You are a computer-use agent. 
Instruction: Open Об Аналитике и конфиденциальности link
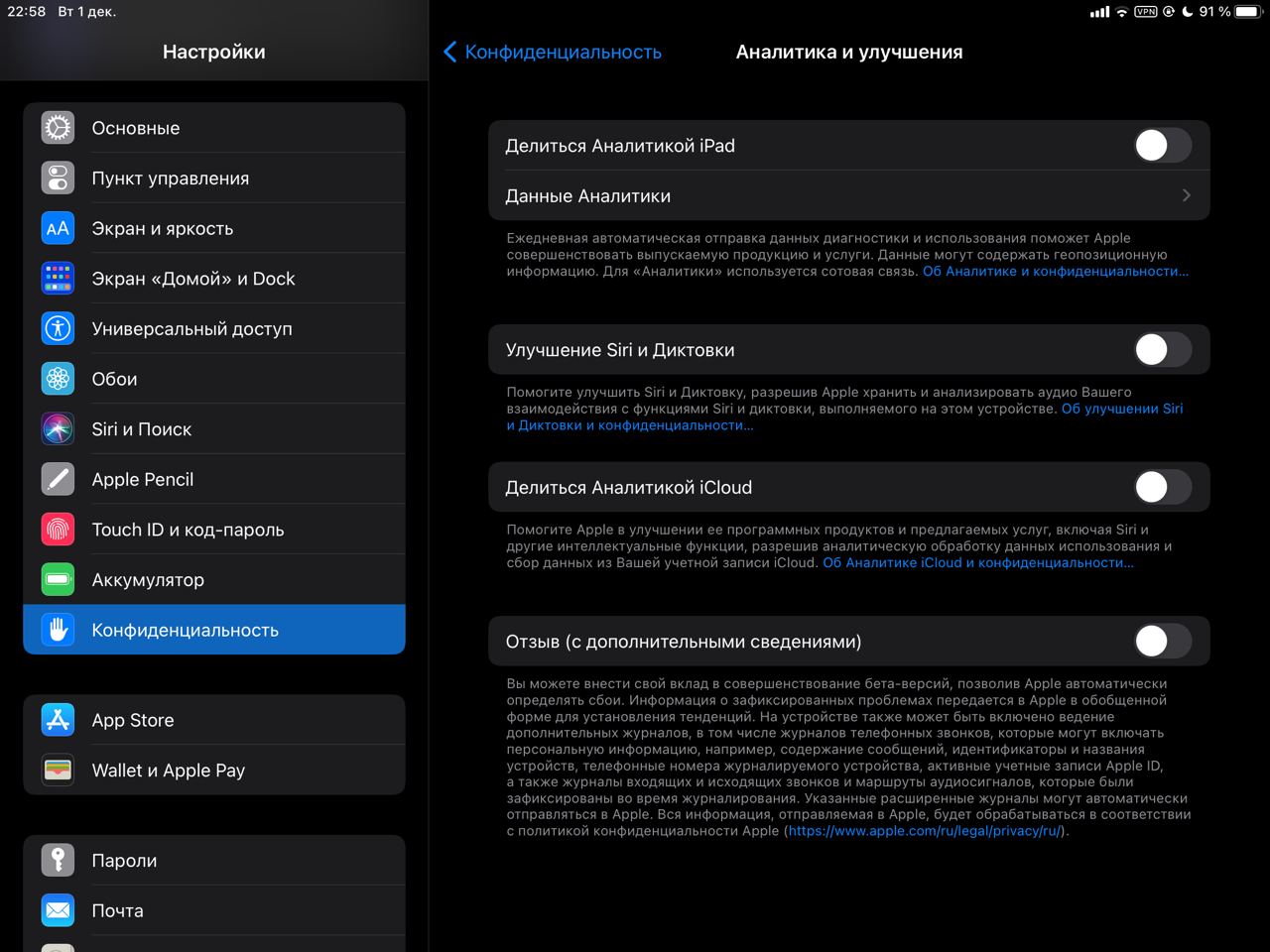click(1056, 271)
